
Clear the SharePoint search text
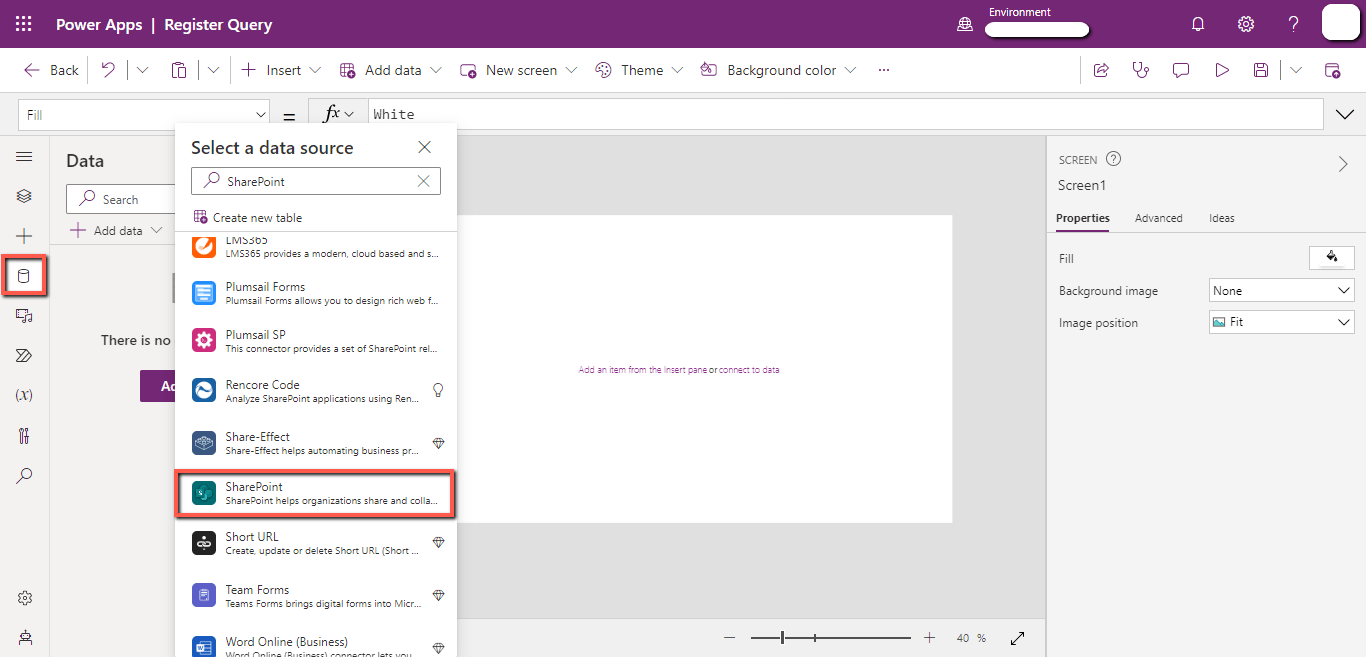[424, 181]
